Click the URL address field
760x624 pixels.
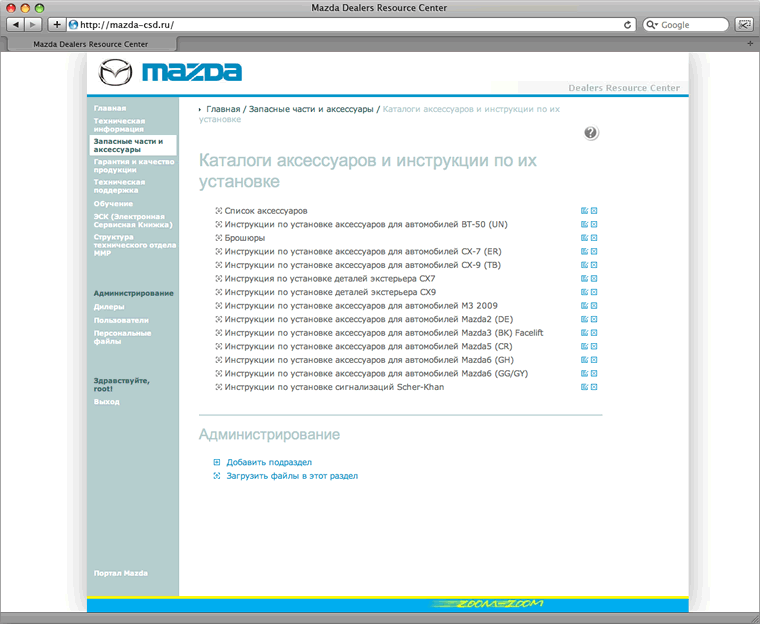pos(340,24)
